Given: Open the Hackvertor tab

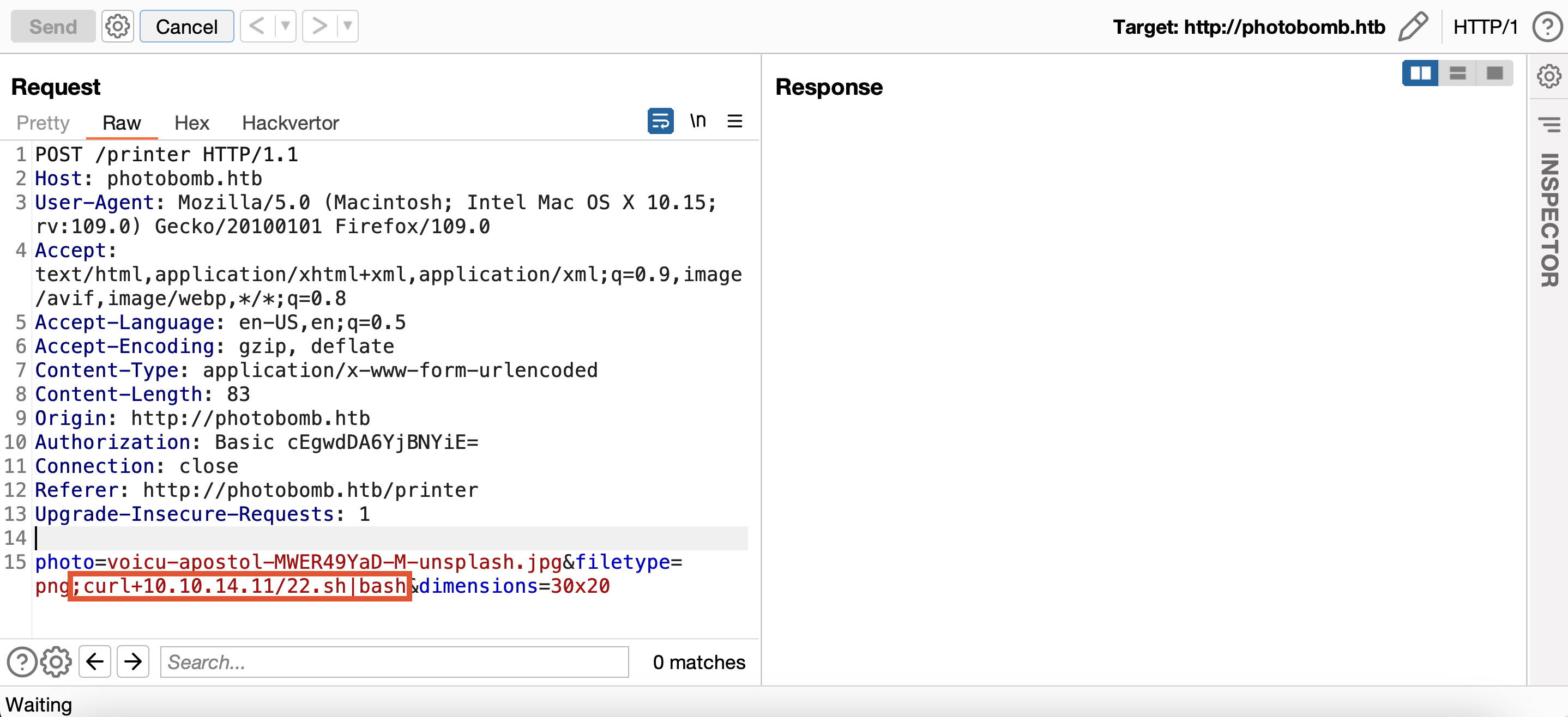Looking at the screenshot, I should tap(291, 123).
